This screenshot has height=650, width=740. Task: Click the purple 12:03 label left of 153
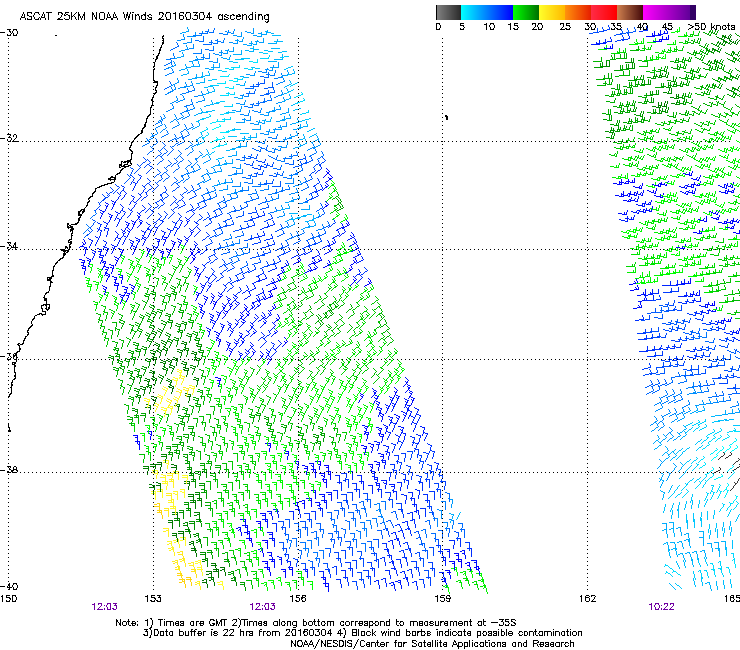[x=104, y=607]
